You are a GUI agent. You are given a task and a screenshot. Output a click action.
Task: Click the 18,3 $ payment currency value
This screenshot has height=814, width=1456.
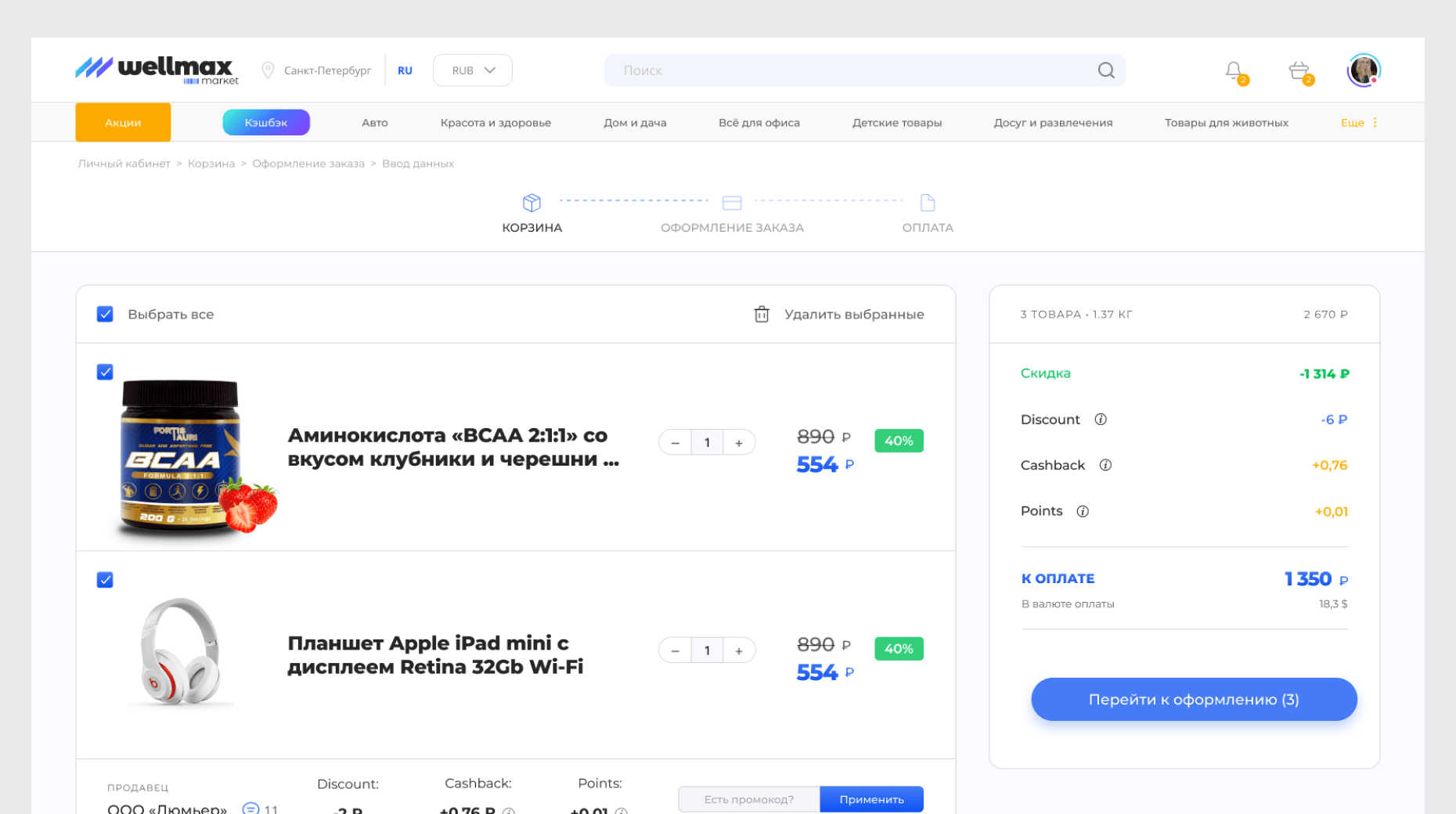click(x=1333, y=604)
